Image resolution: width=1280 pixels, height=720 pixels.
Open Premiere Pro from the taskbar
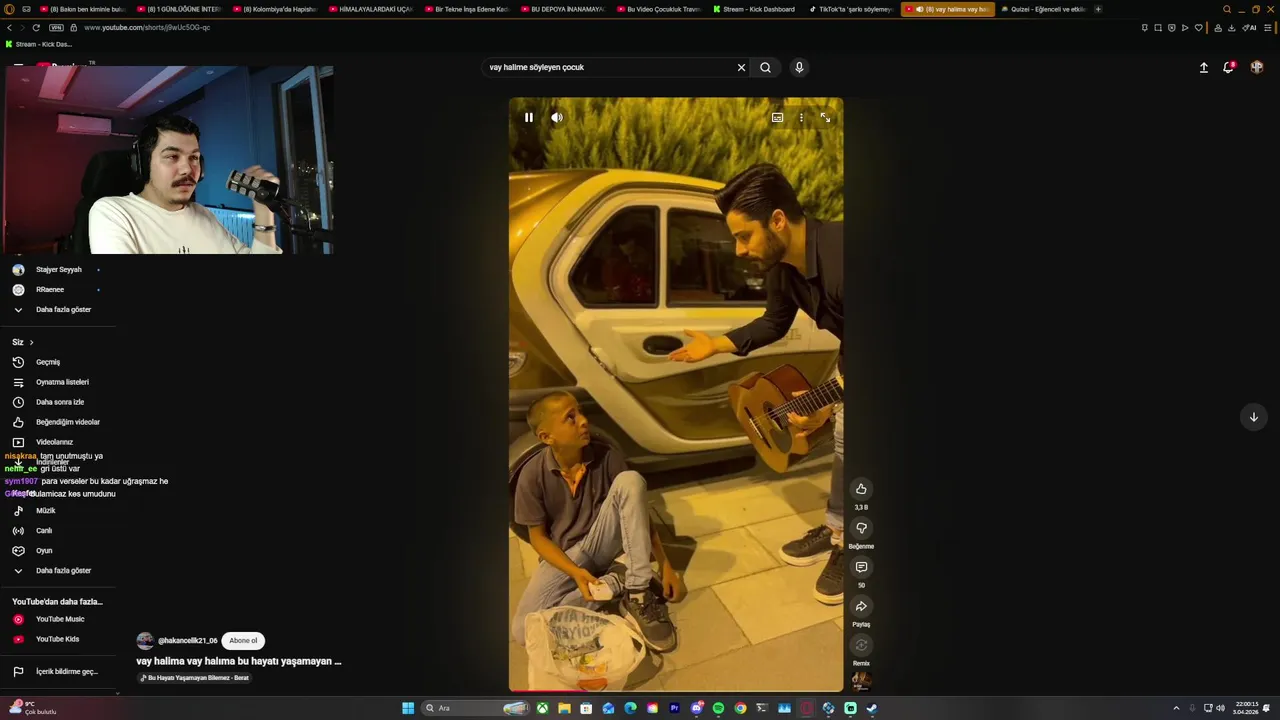tap(674, 708)
